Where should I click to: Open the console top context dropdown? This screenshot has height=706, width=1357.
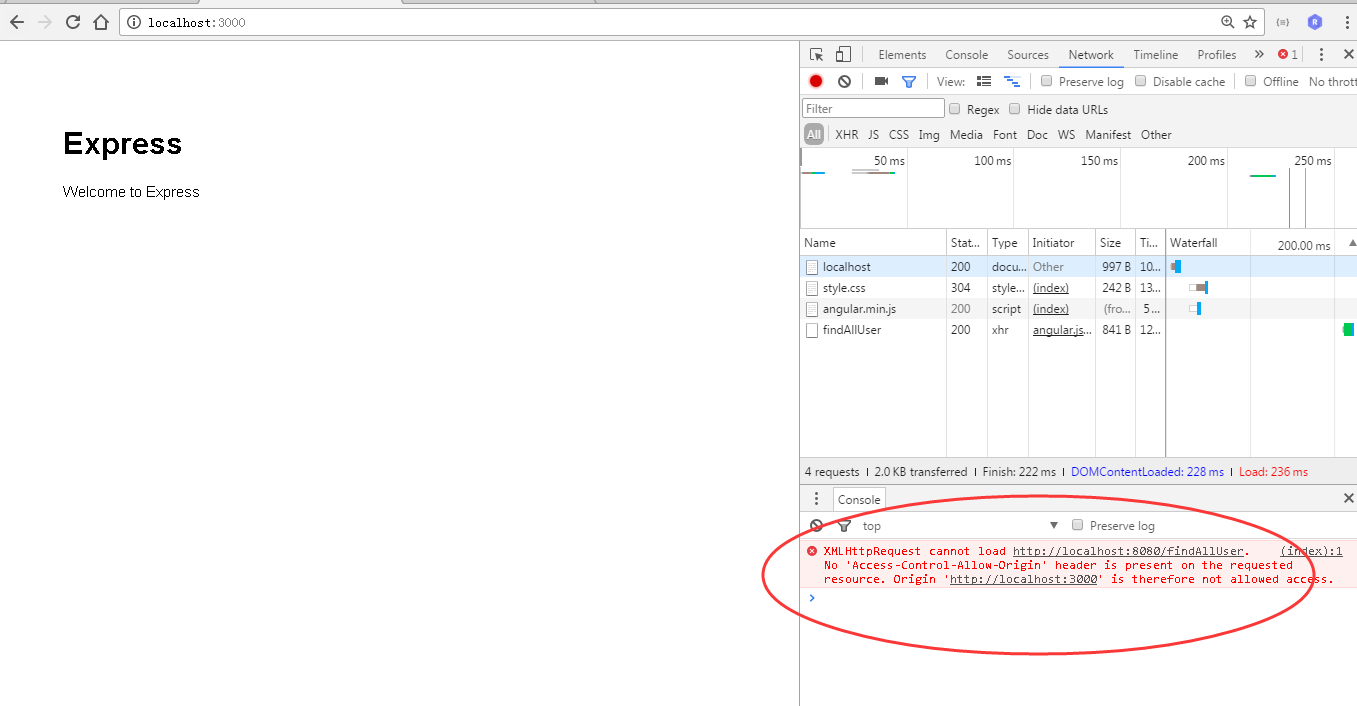point(960,526)
